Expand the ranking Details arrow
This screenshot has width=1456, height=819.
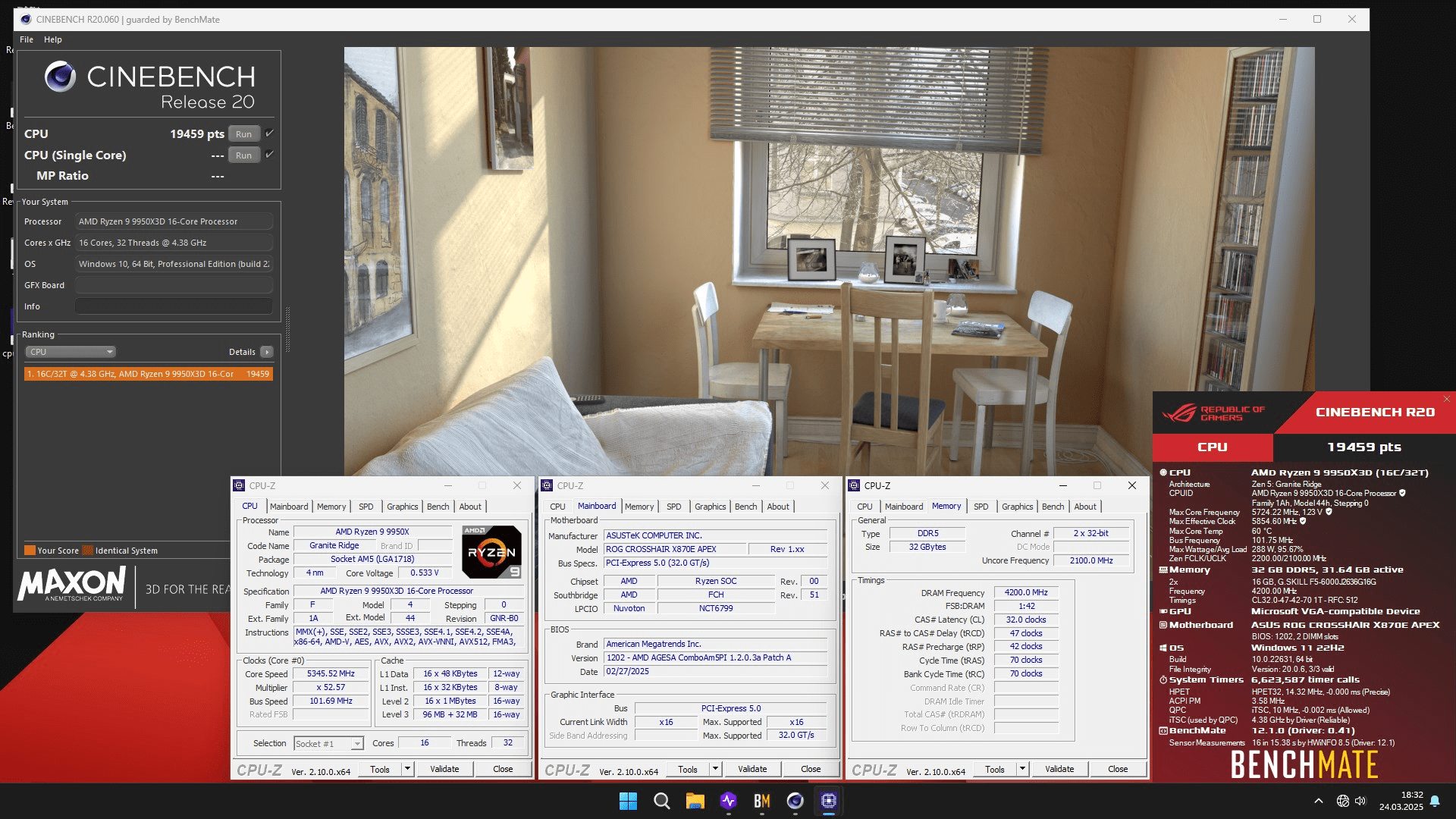(266, 352)
